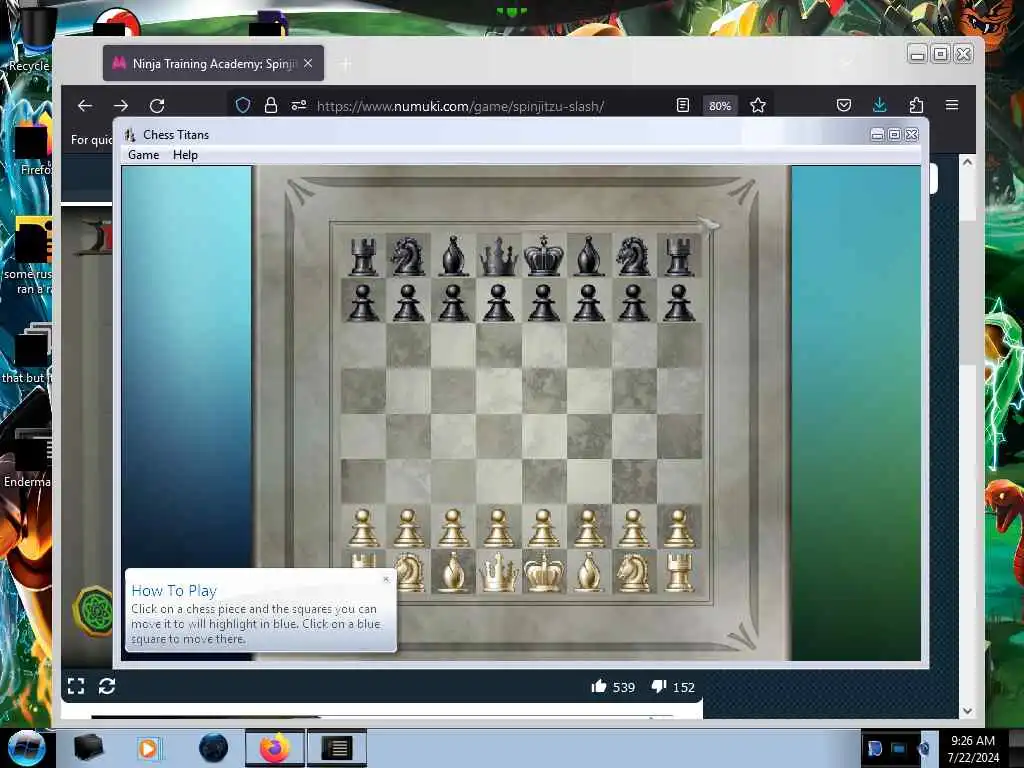Go back in the Firefox browser
This screenshot has height=768, width=1024.
pos(85,105)
